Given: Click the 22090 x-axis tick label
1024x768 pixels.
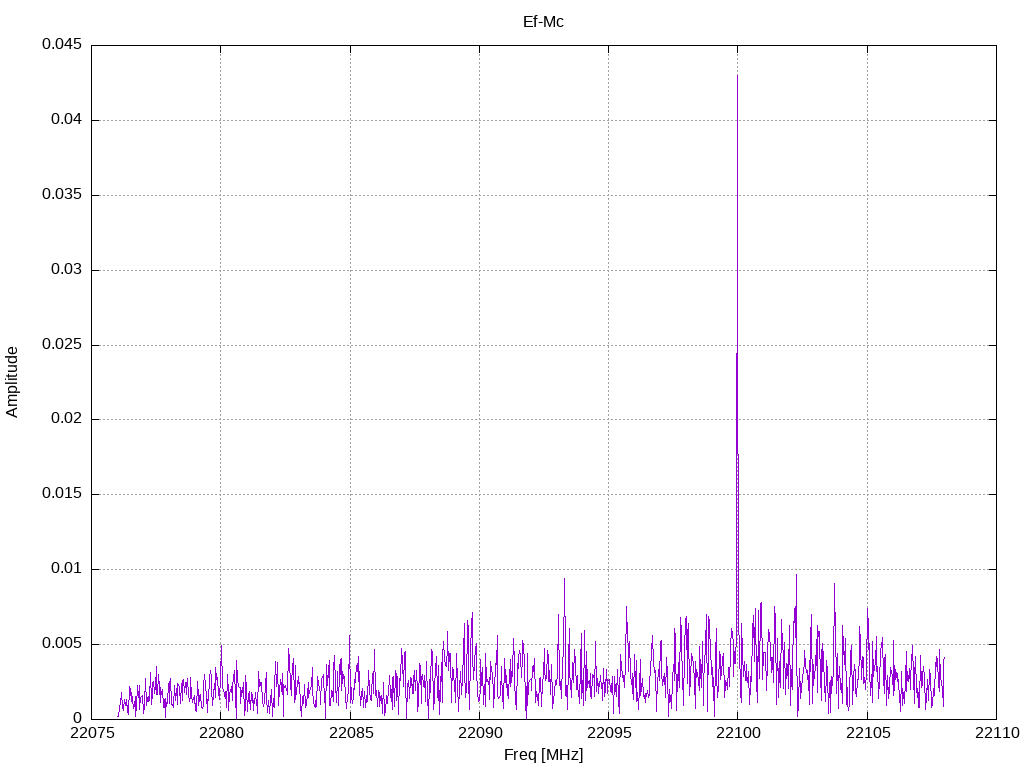Looking at the screenshot, I should tap(479, 734).
